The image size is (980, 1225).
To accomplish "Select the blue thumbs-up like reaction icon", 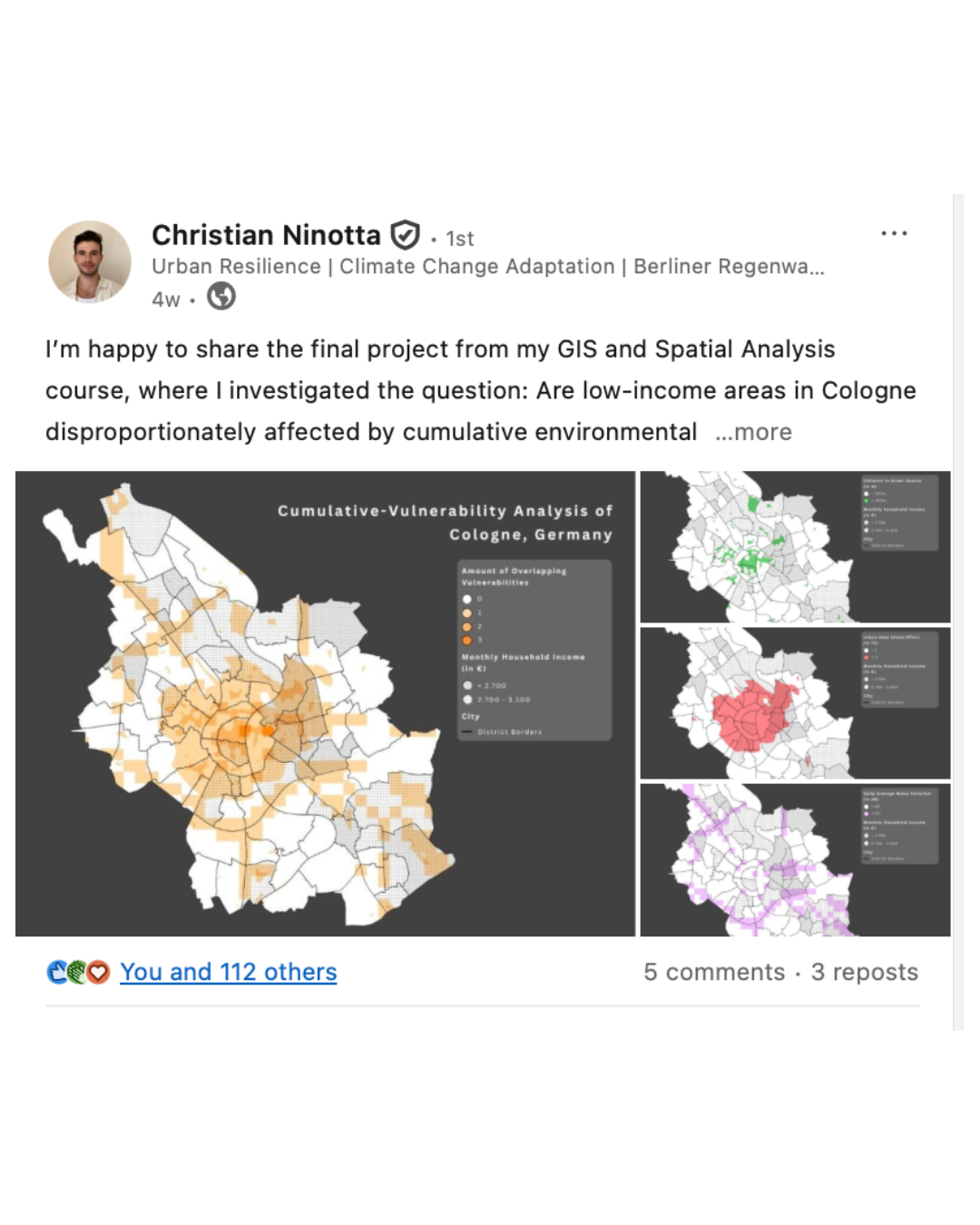I will (x=56, y=972).
